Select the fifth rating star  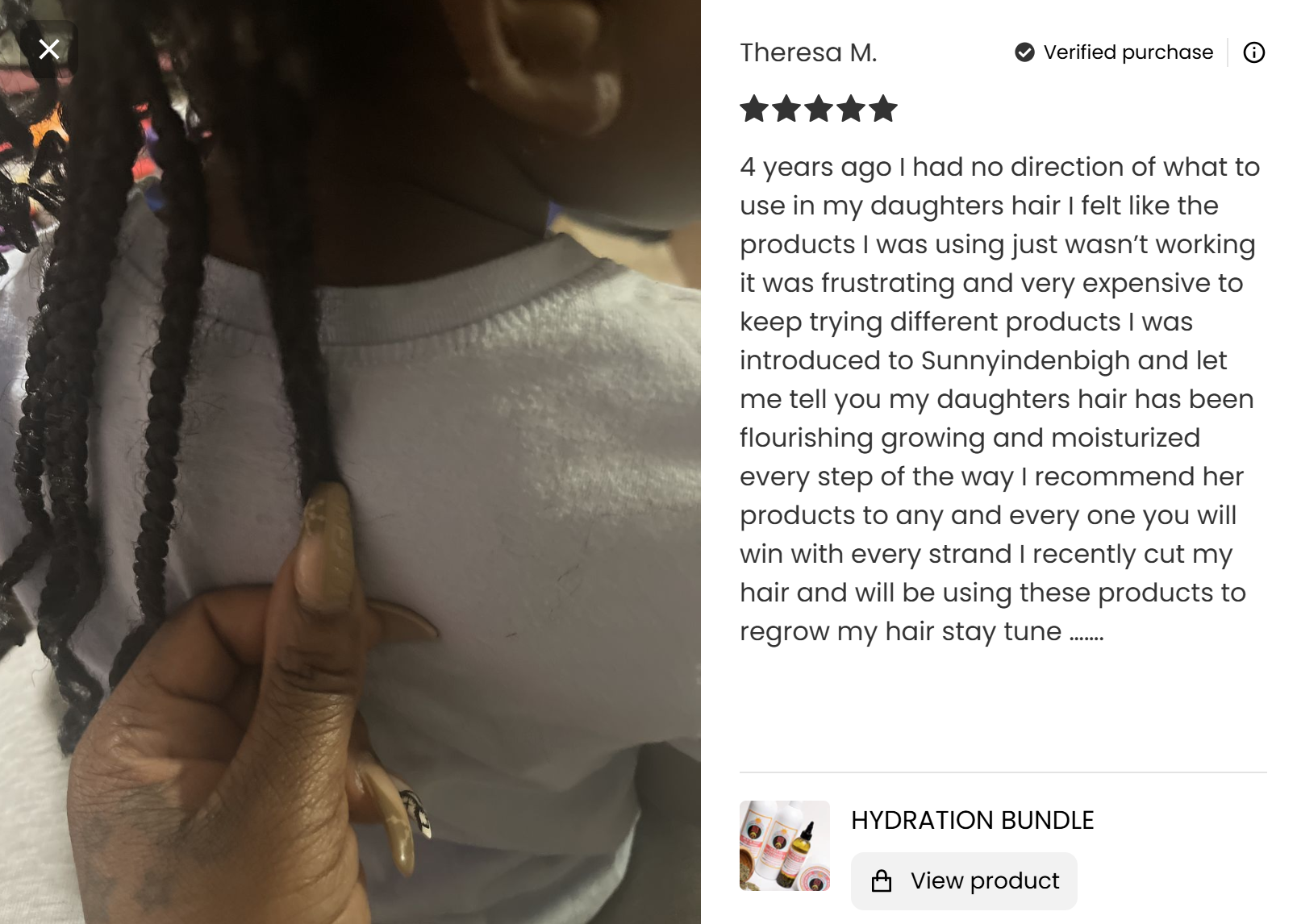point(883,109)
